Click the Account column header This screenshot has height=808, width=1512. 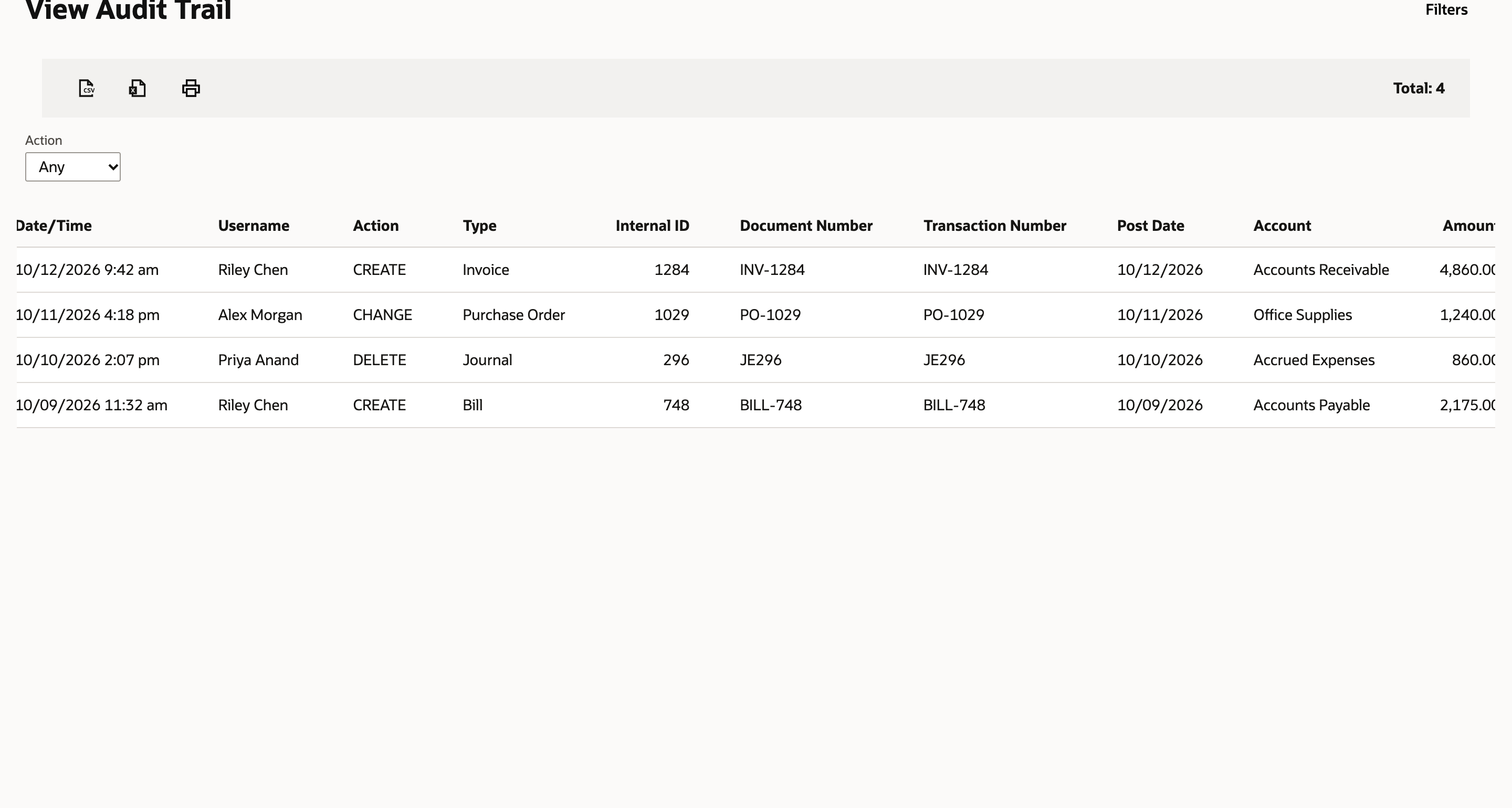click(1282, 226)
